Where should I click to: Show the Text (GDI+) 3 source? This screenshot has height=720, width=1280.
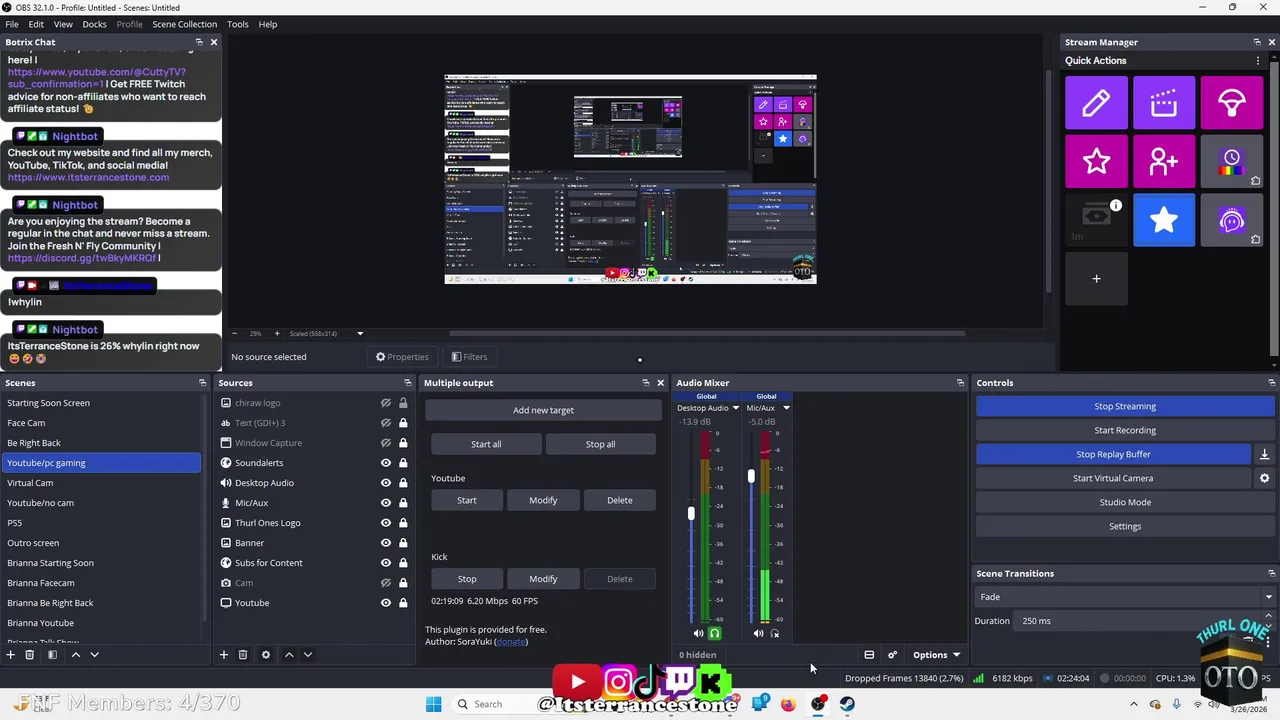tap(386, 423)
